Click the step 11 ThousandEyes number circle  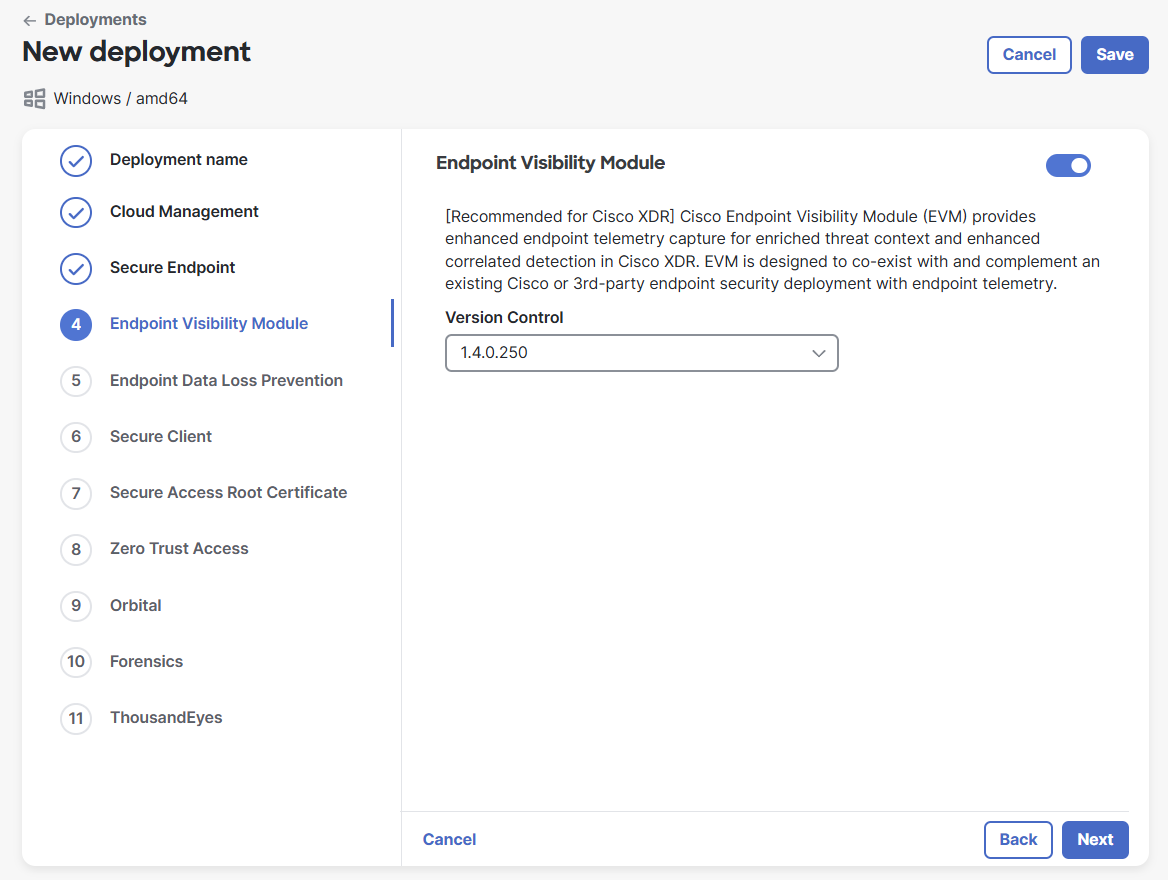(76, 718)
